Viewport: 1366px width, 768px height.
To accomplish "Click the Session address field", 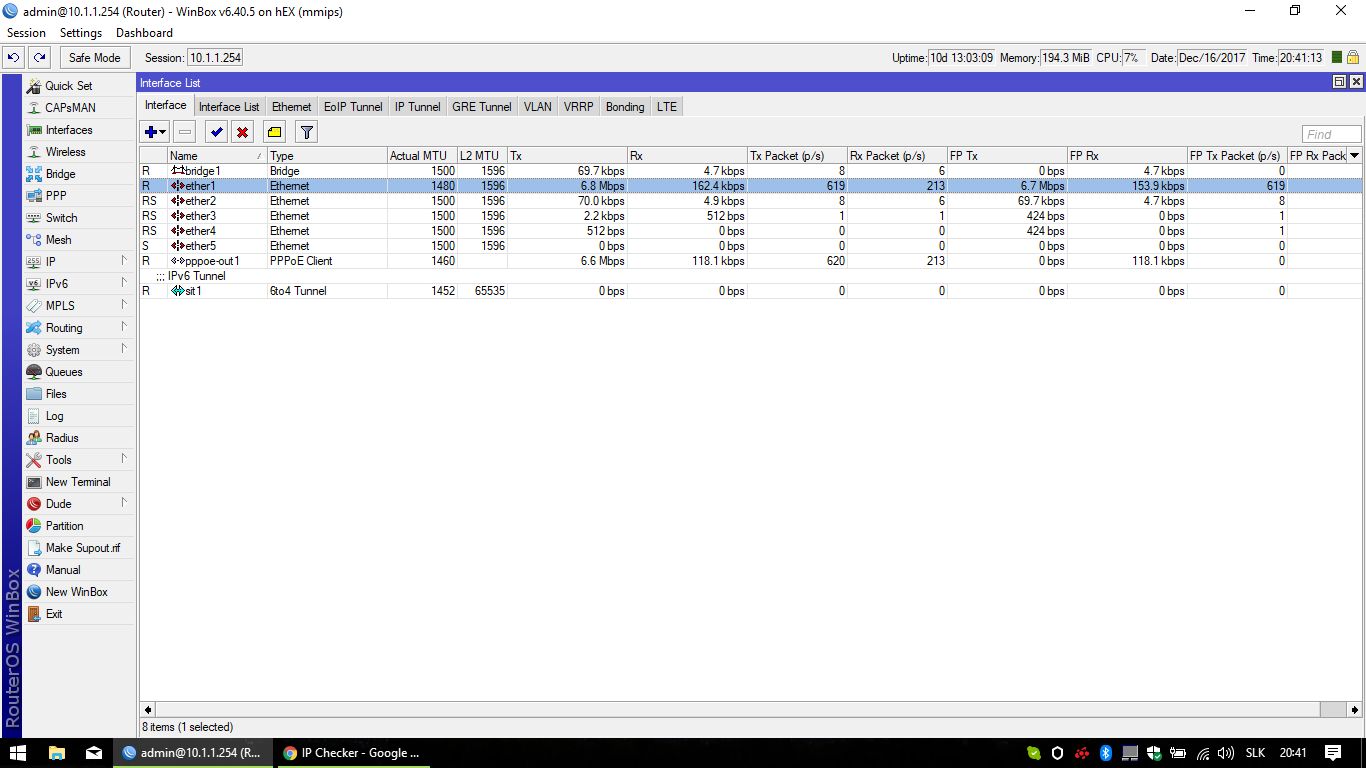I will [215, 58].
